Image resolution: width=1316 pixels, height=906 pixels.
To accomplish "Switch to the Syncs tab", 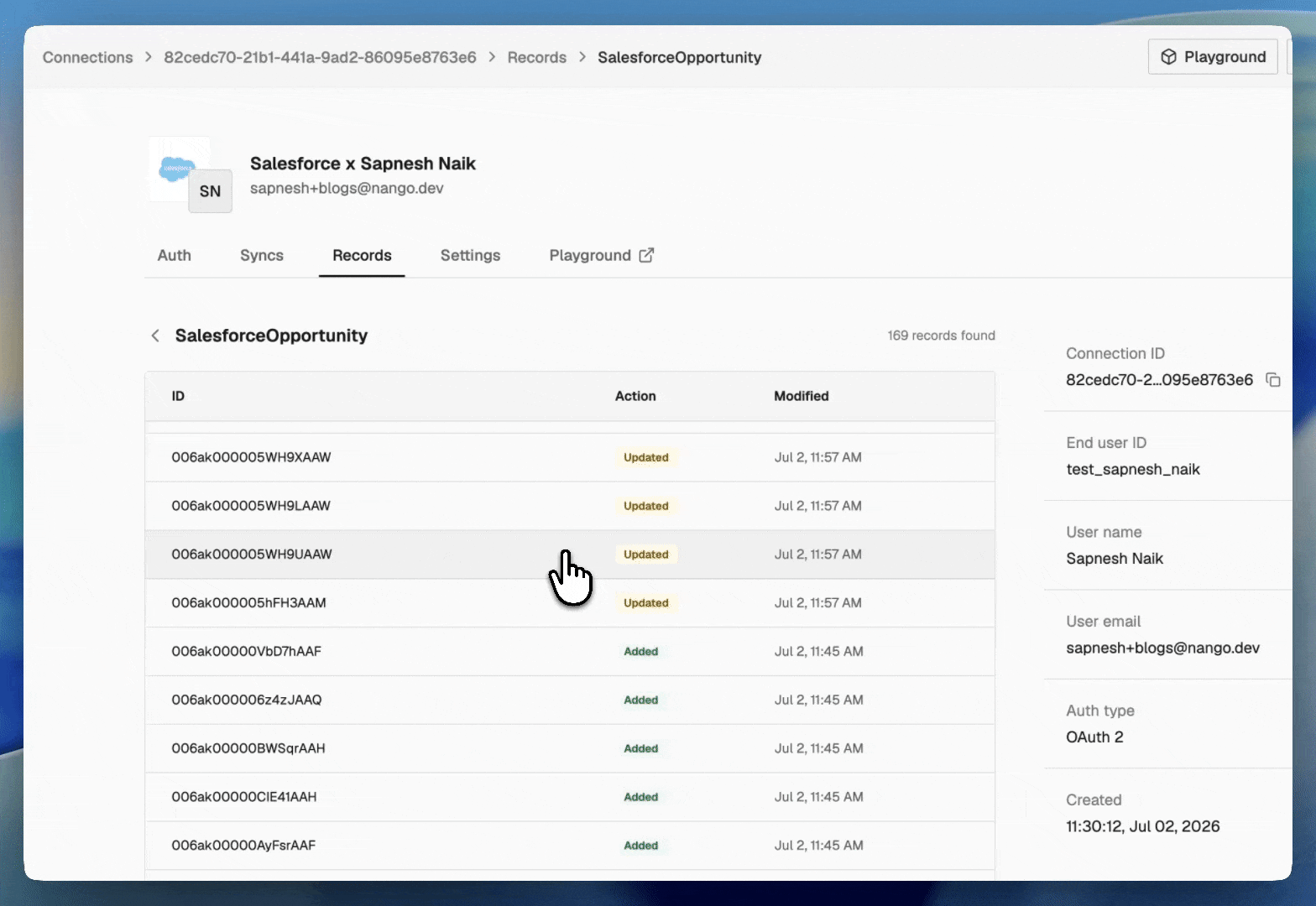I will pyautogui.click(x=262, y=255).
